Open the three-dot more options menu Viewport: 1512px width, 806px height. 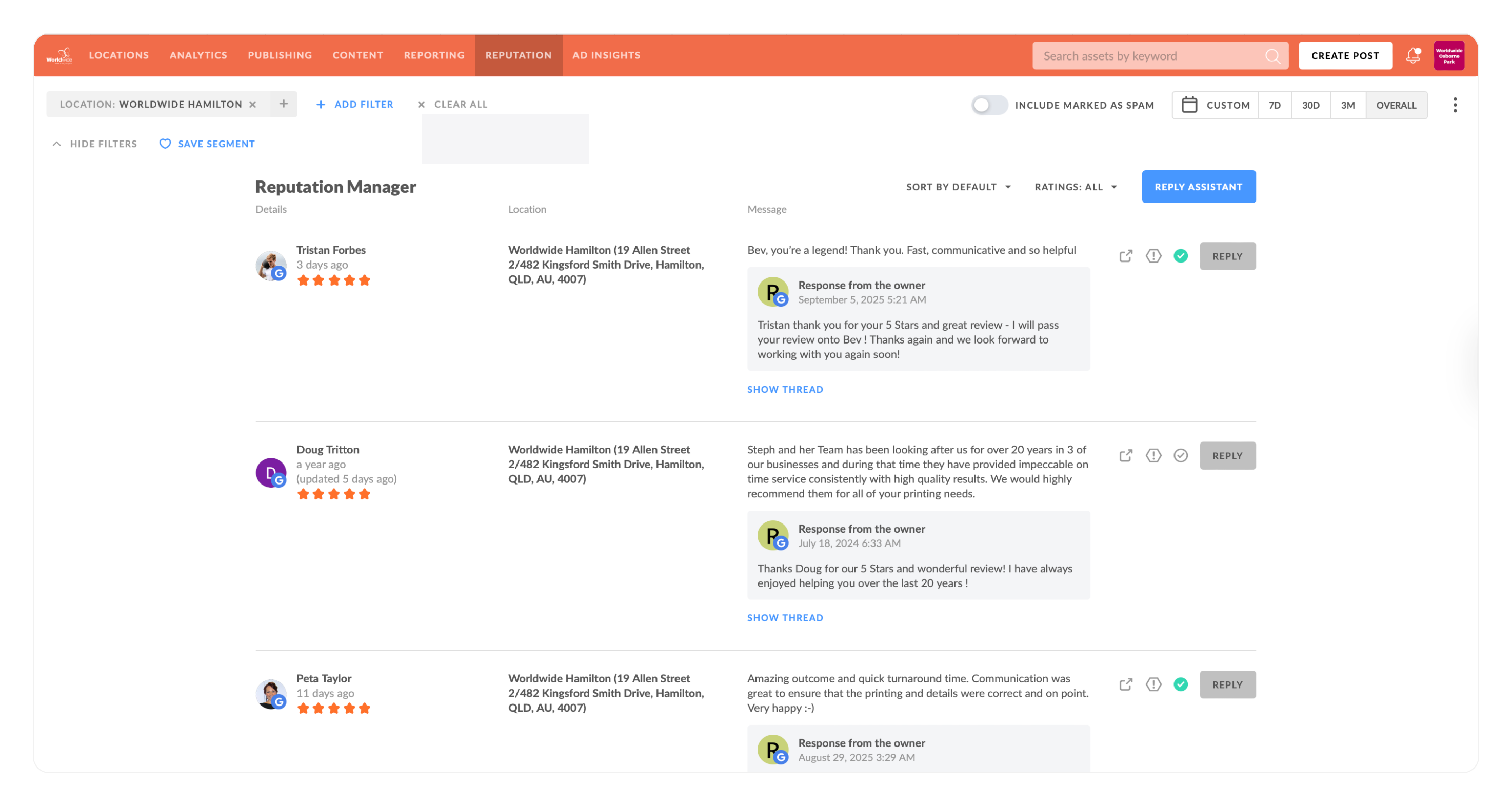pyautogui.click(x=1455, y=105)
